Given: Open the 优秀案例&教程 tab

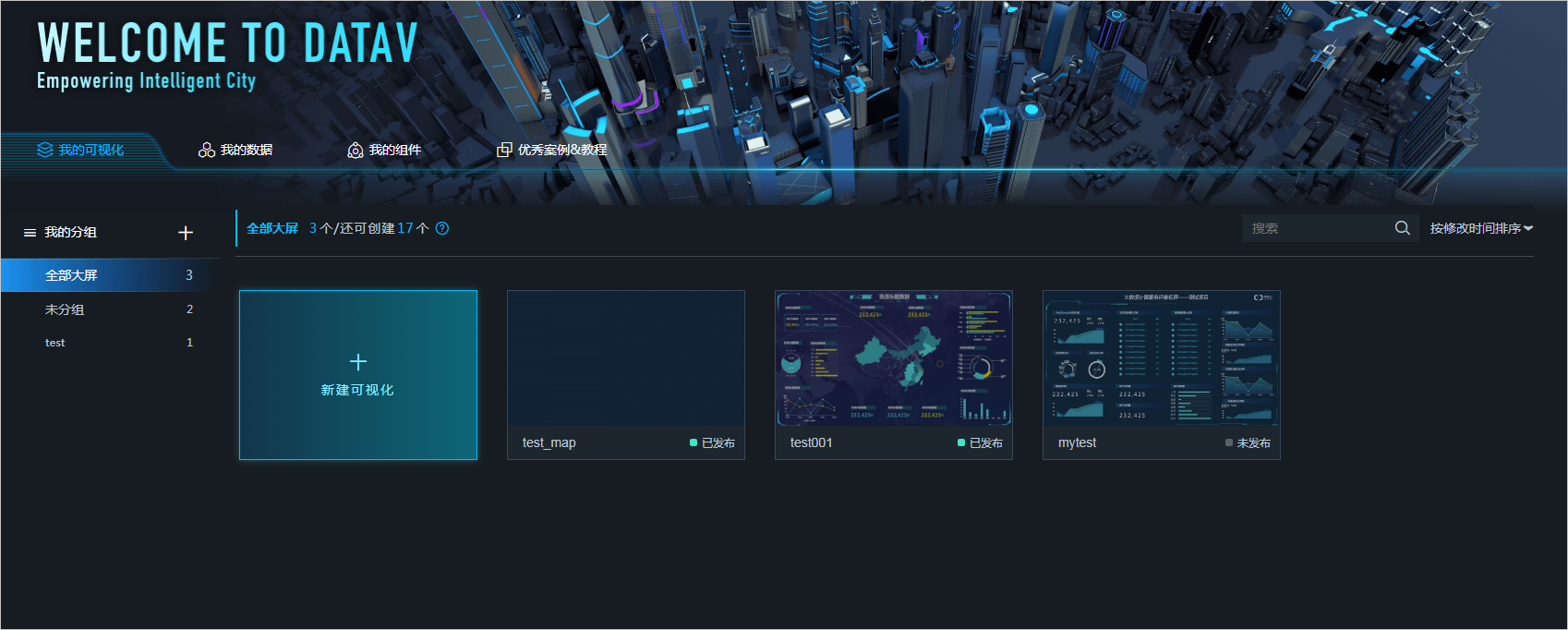Looking at the screenshot, I should [552, 150].
